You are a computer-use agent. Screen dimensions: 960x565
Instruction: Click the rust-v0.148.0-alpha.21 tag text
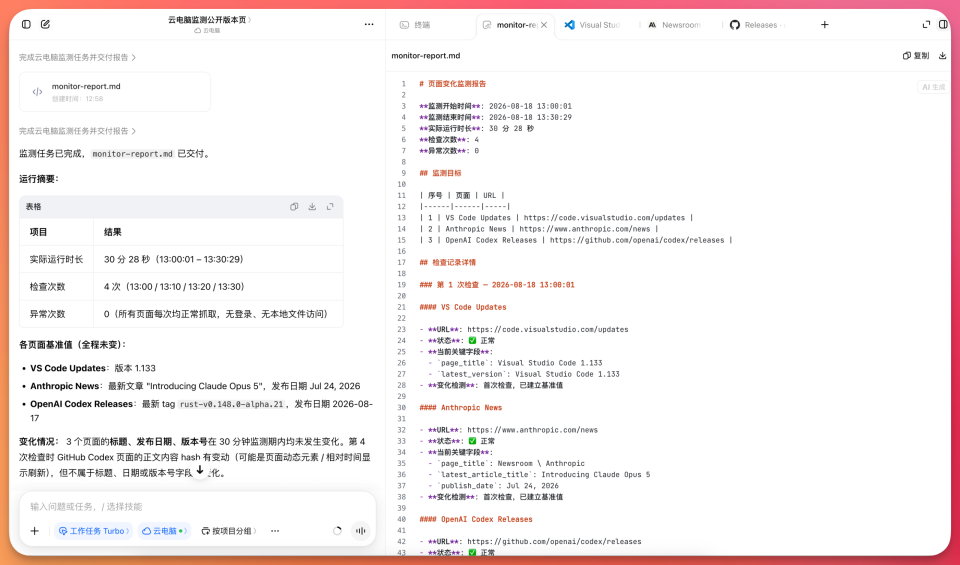(x=233, y=405)
